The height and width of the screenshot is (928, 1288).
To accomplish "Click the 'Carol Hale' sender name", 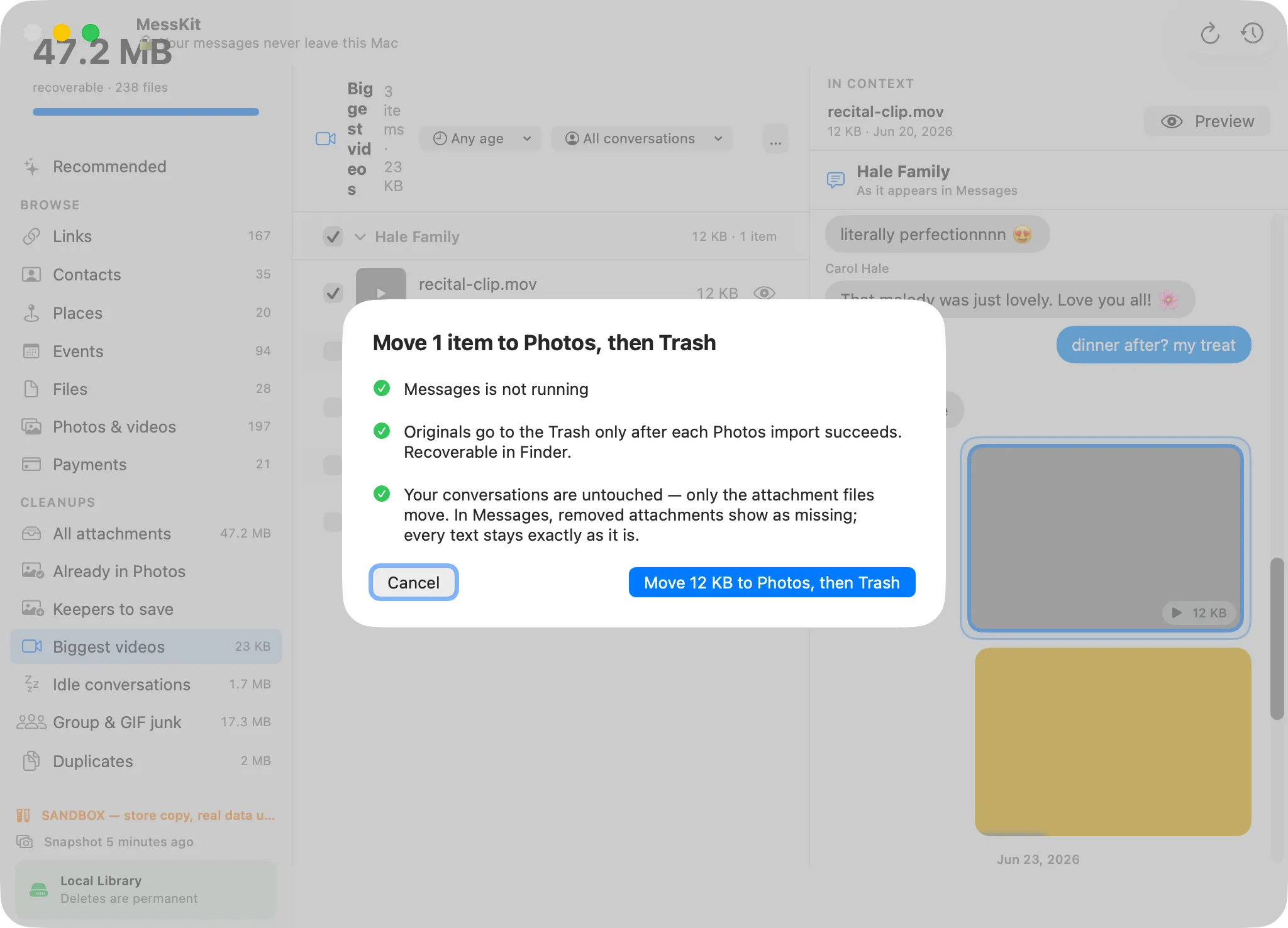I will tap(857, 268).
